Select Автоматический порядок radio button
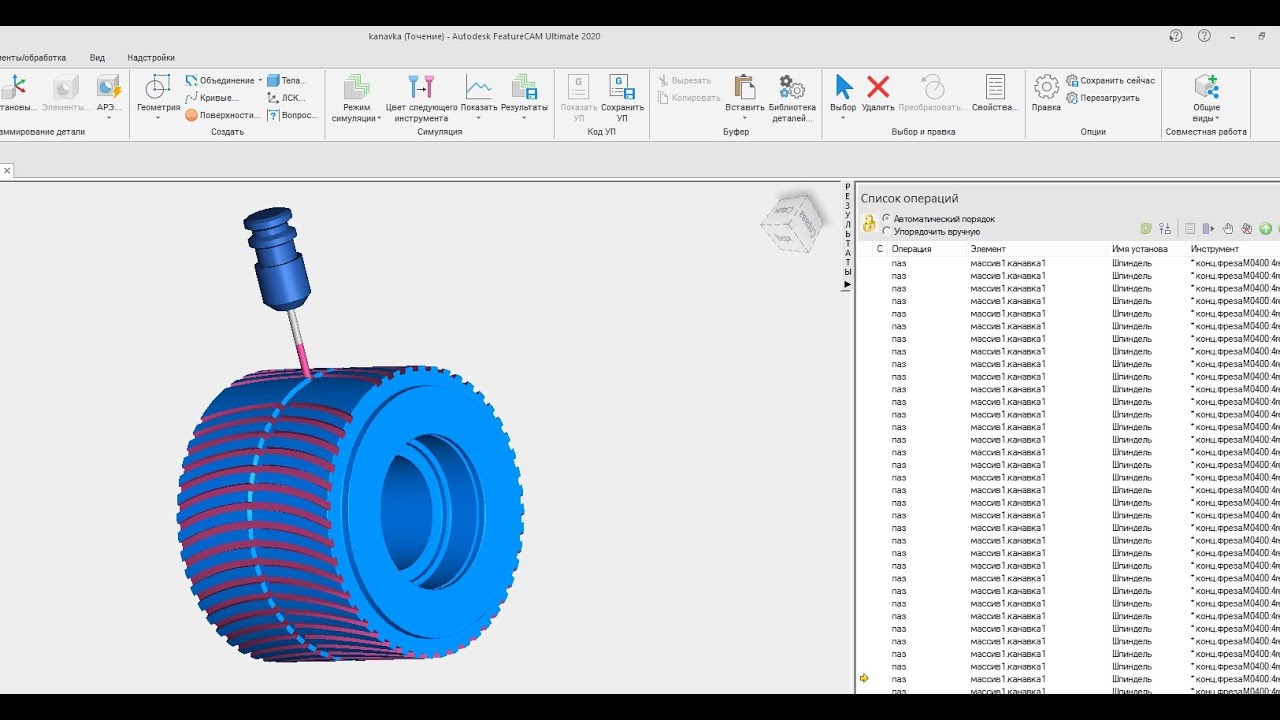 [886, 218]
